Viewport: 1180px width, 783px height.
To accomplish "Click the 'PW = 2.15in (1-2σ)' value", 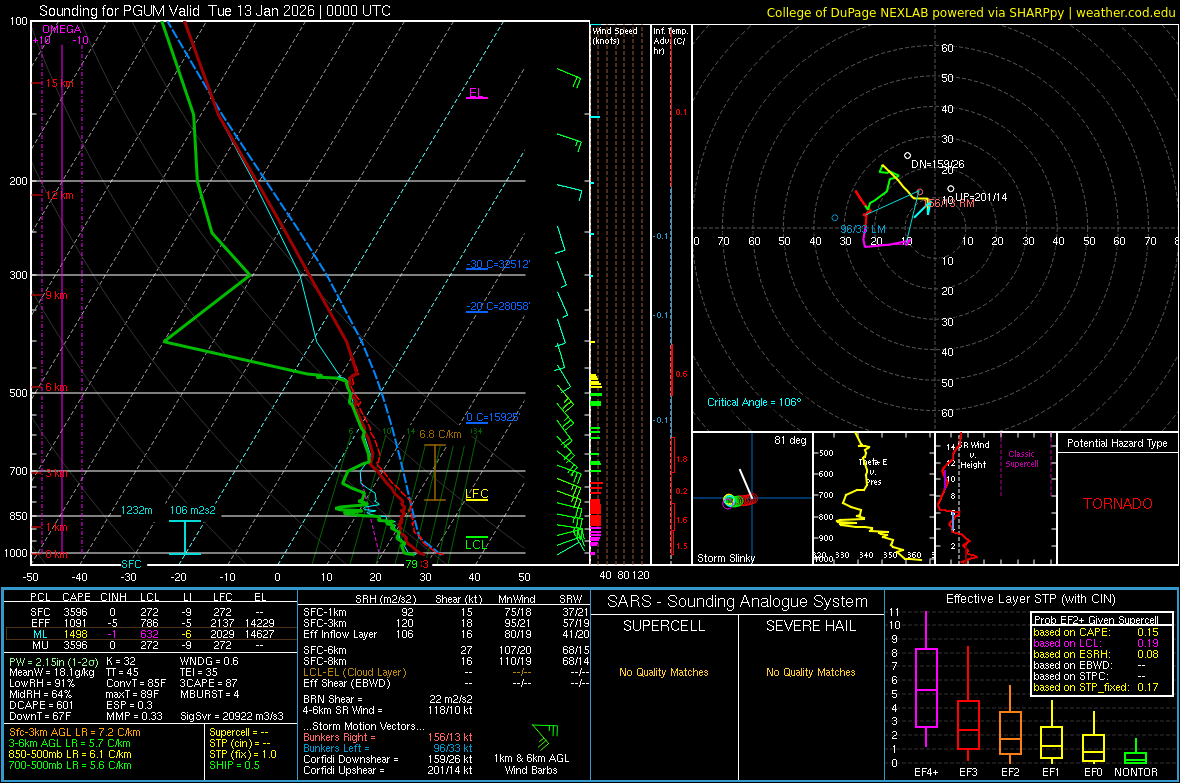I will click(52, 661).
